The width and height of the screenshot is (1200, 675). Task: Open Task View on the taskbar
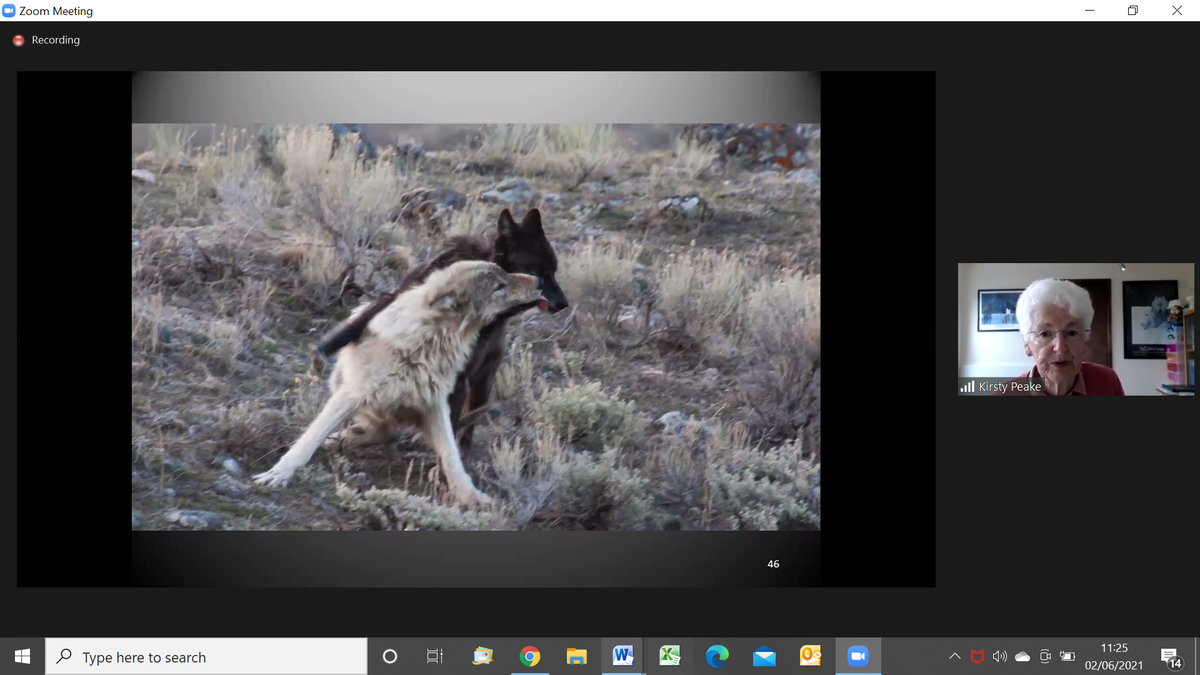[435, 656]
